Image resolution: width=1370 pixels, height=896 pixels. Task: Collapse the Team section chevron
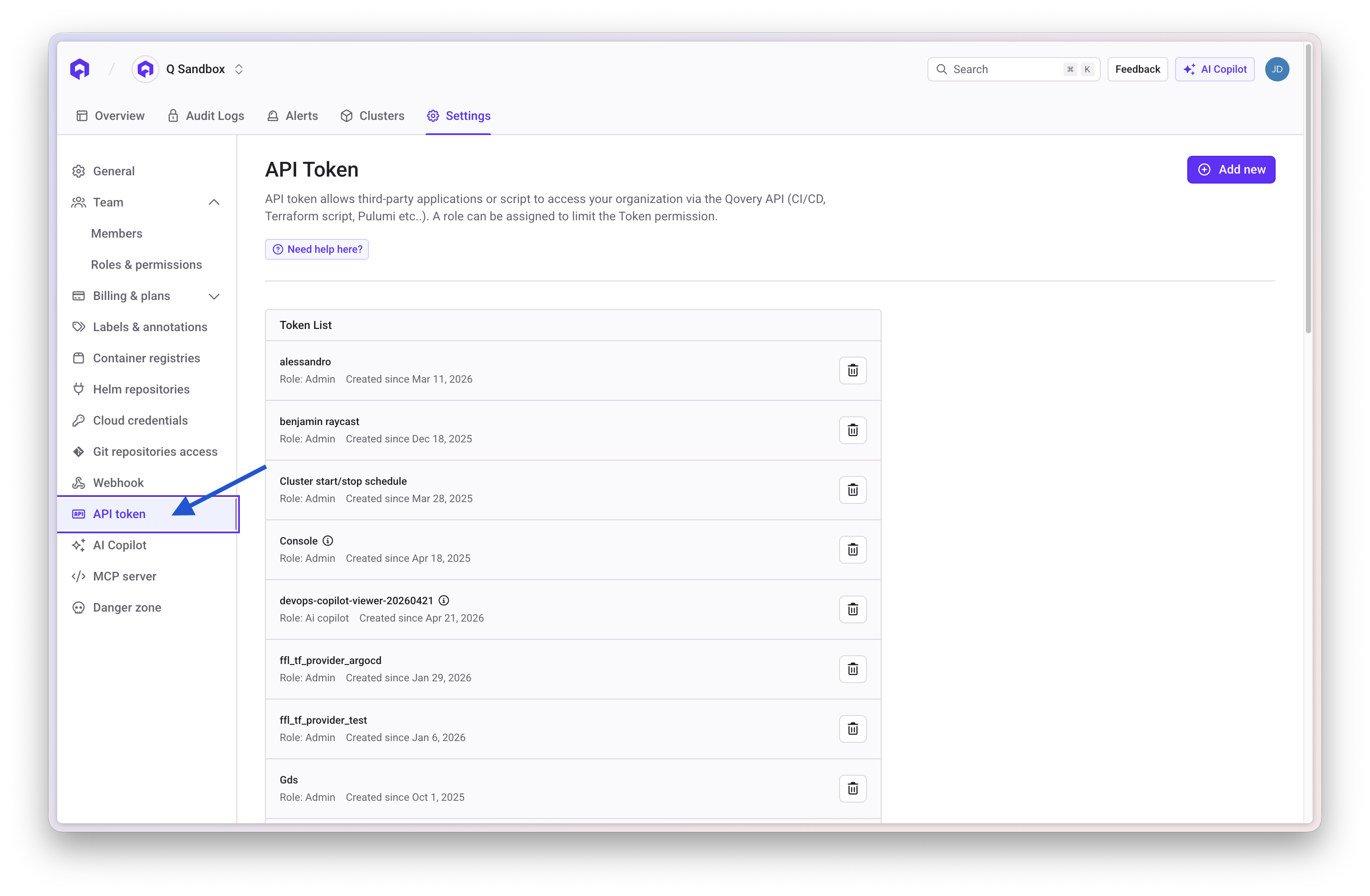point(213,202)
